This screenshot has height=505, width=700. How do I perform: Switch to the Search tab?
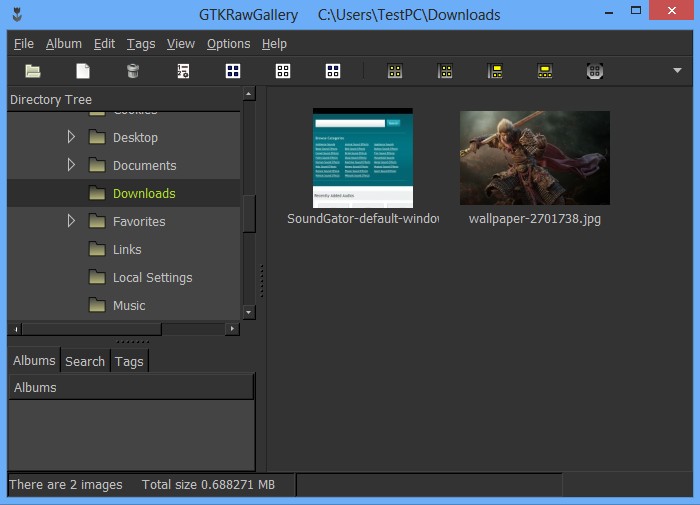click(85, 361)
